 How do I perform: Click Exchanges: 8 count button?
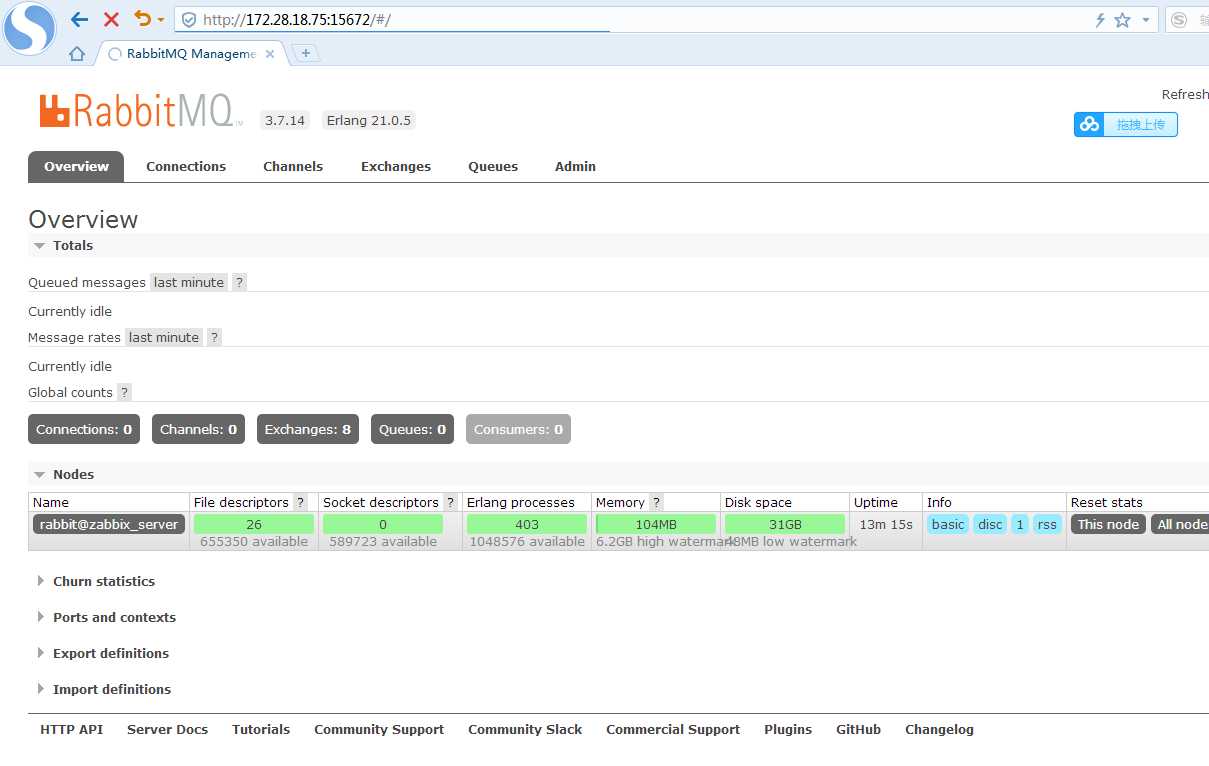[308, 429]
